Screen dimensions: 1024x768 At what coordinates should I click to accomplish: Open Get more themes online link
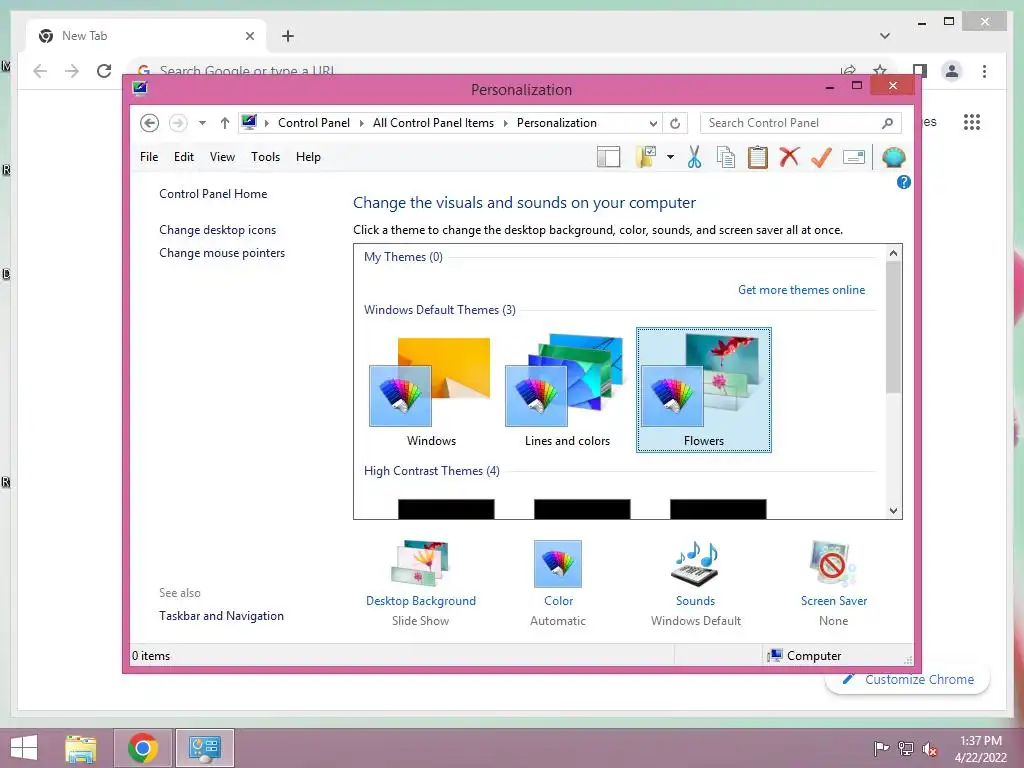pos(801,290)
